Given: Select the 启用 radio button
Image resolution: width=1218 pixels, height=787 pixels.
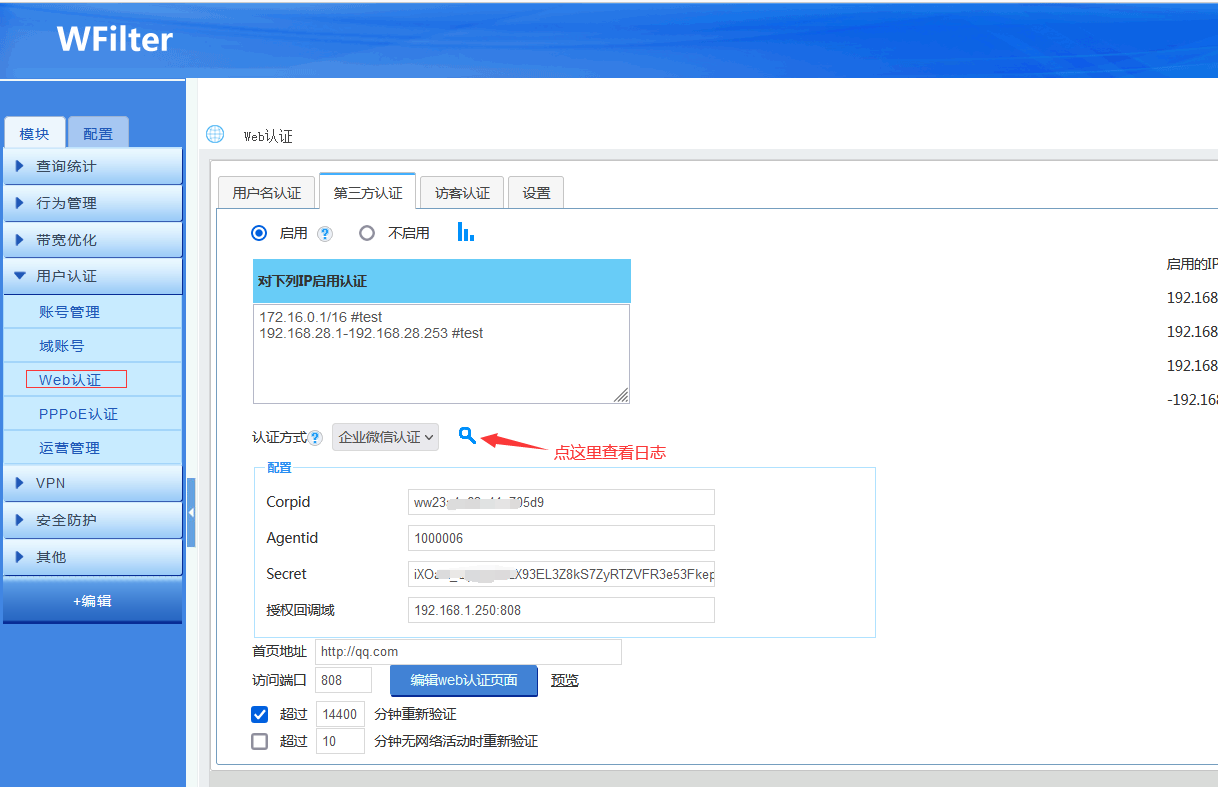Looking at the screenshot, I should coord(260,233).
